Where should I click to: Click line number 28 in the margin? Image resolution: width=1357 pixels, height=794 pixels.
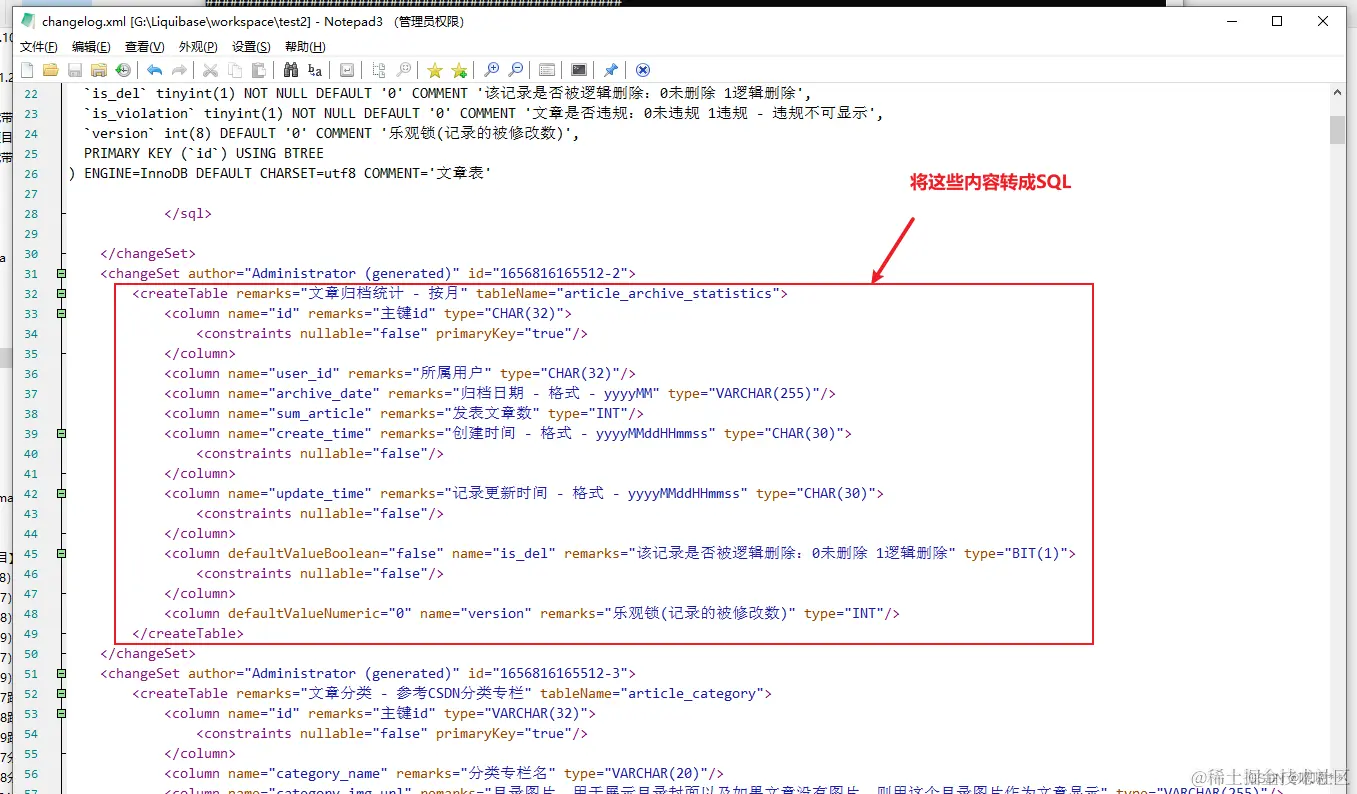(30, 213)
